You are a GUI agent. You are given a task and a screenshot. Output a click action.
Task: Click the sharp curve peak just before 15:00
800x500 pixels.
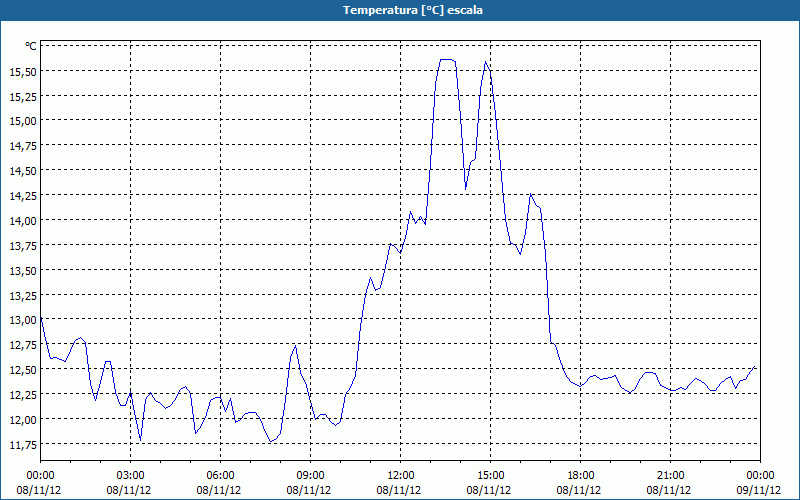coord(486,62)
